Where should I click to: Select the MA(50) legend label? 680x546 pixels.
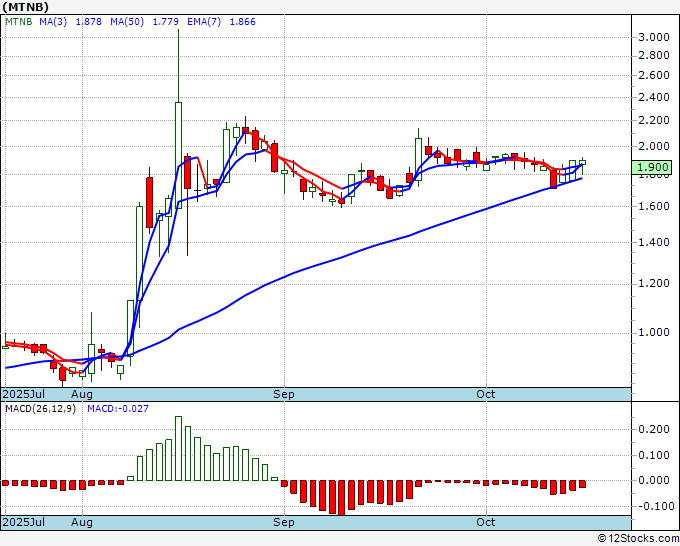(x=127, y=22)
